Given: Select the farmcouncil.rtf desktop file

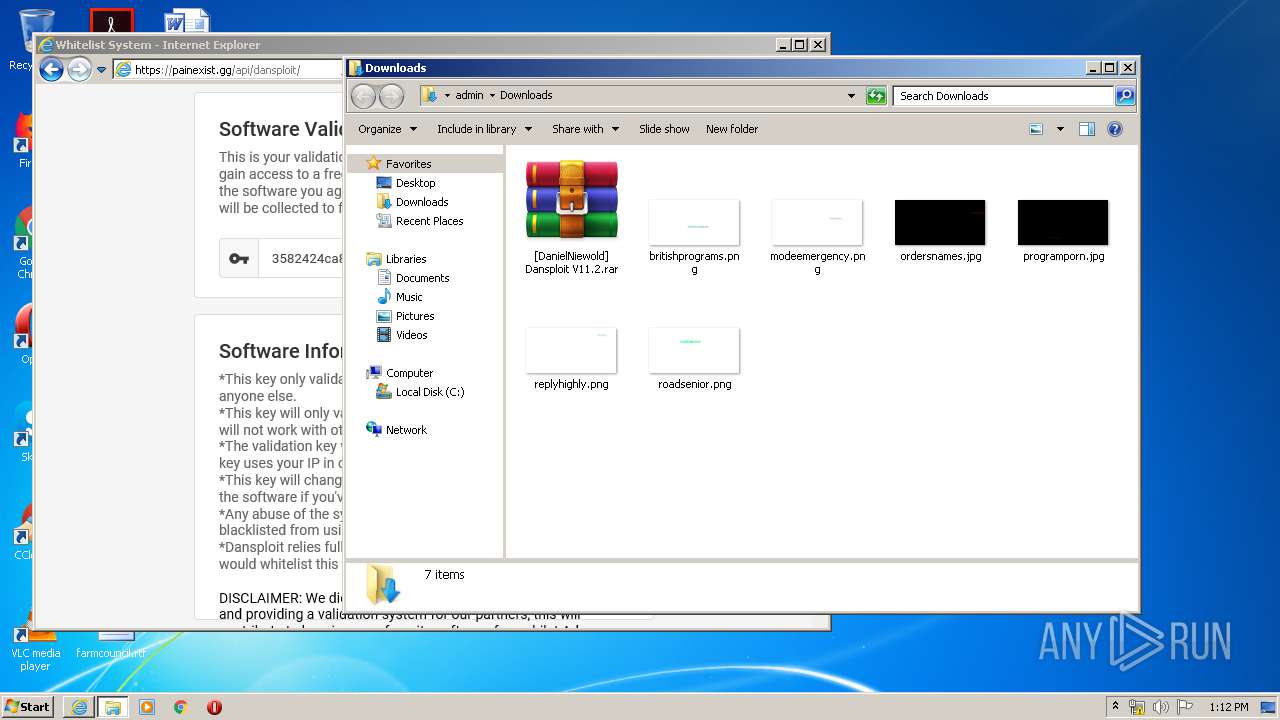Looking at the screenshot, I should coord(111,646).
